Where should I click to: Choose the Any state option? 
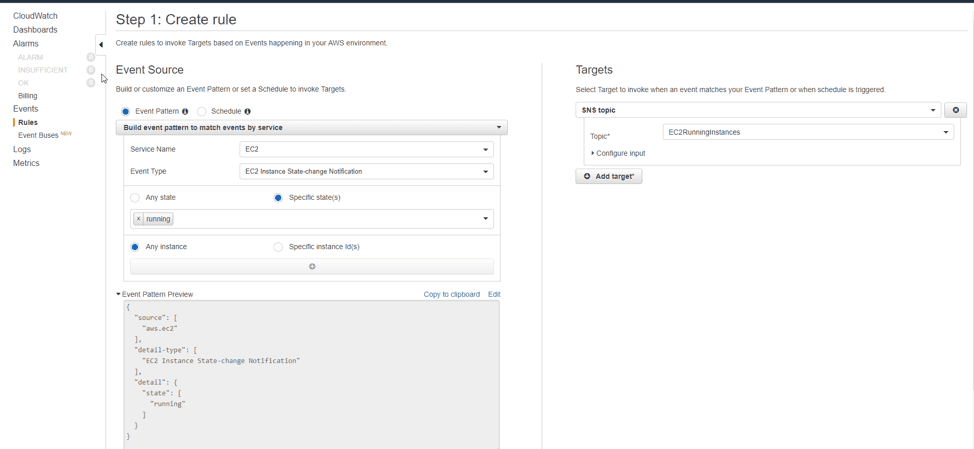(x=135, y=197)
